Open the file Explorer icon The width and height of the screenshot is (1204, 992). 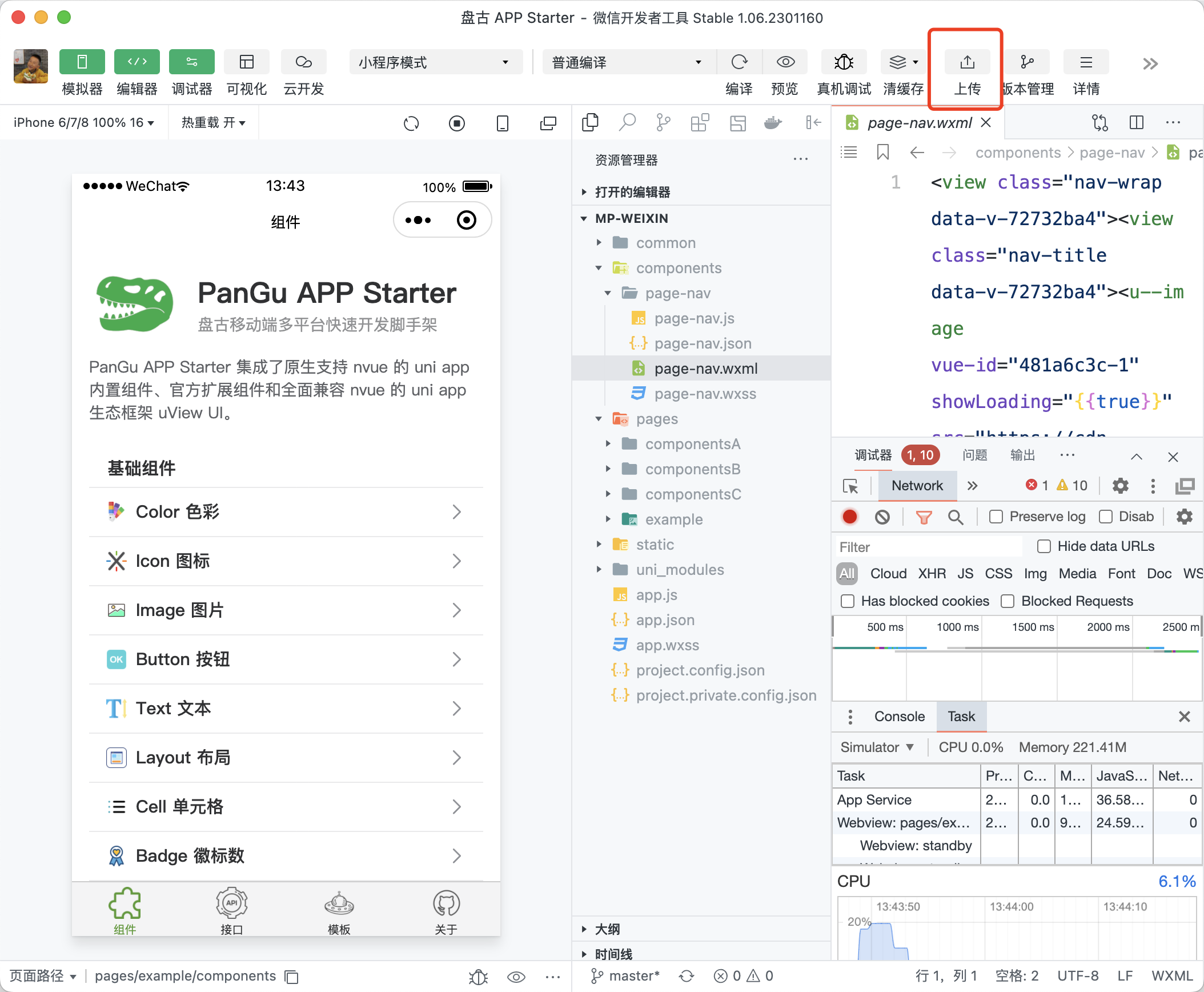click(590, 122)
